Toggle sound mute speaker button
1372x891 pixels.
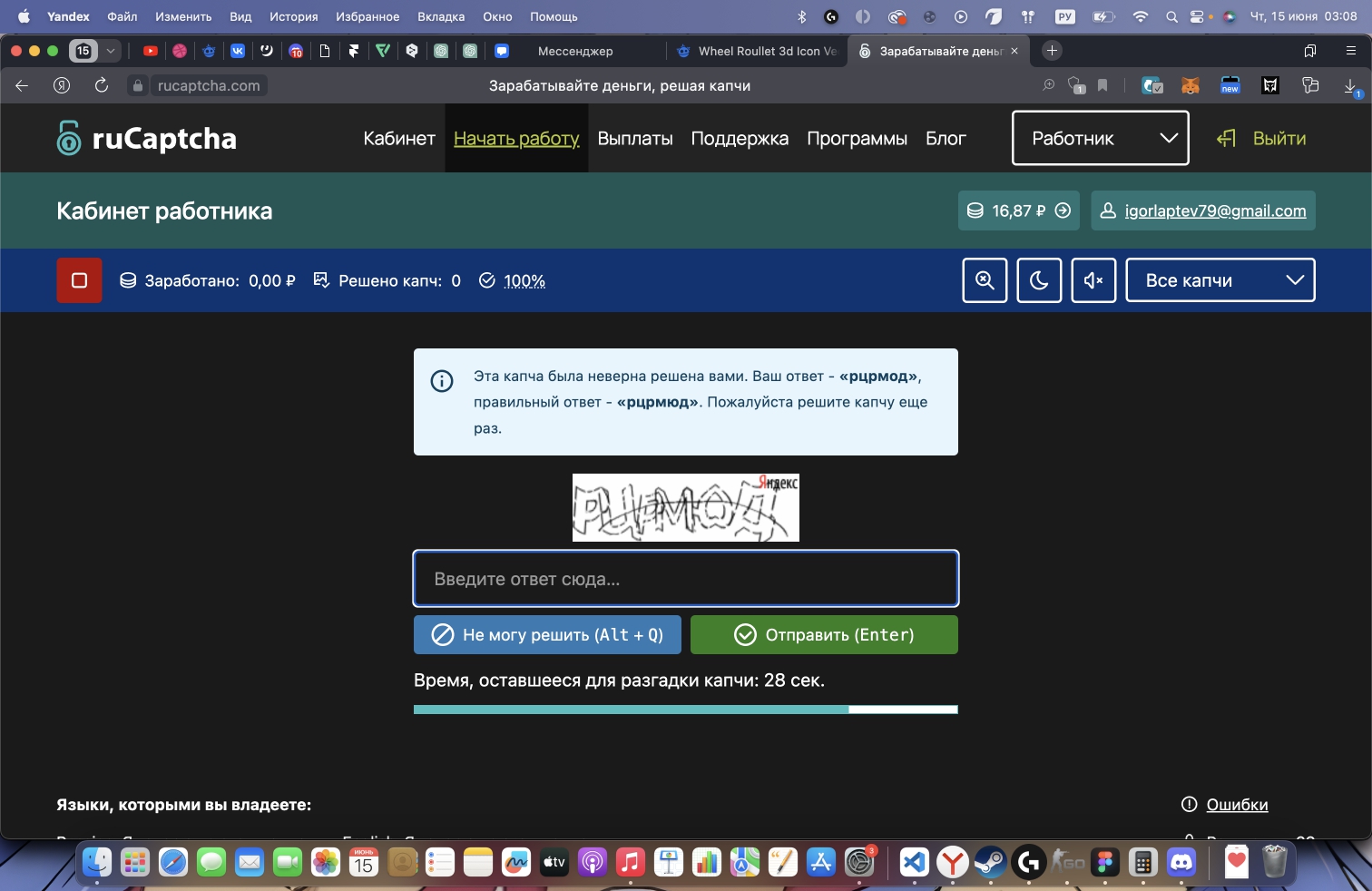coord(1093,280)
